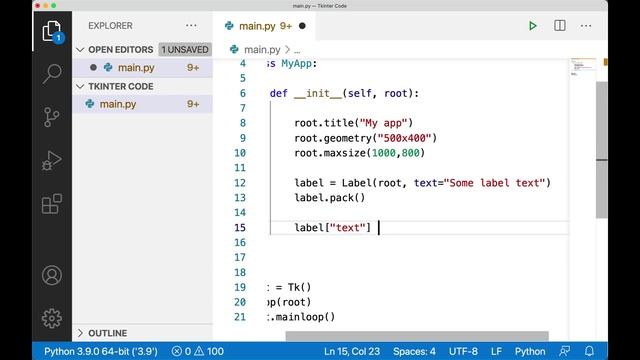
Task: Split the editor to the right
Action: pyautogui.click(x=560, y=26)
